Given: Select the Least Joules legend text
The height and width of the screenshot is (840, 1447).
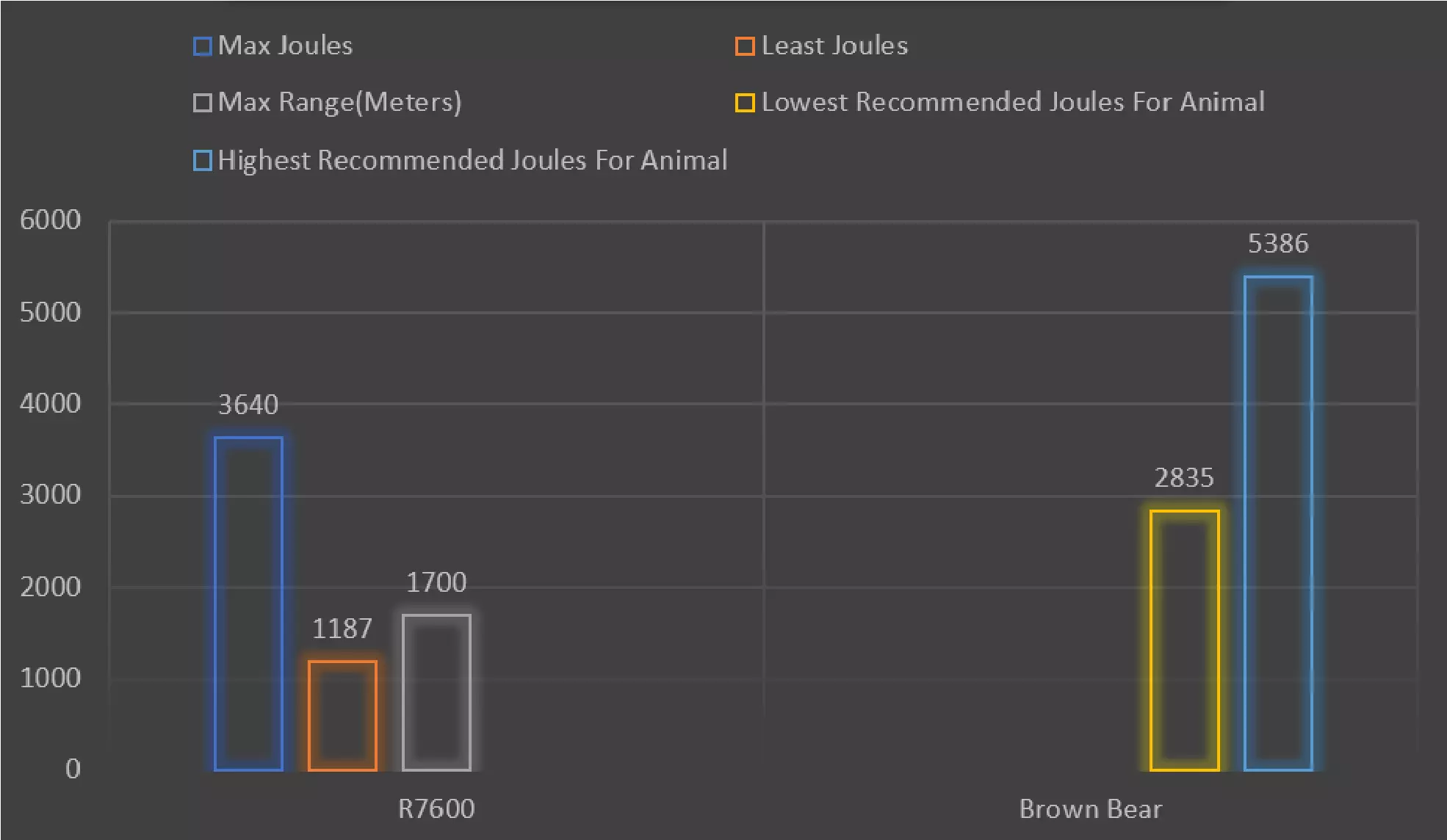Looking at the screenshot, I should tap(834, 46).
